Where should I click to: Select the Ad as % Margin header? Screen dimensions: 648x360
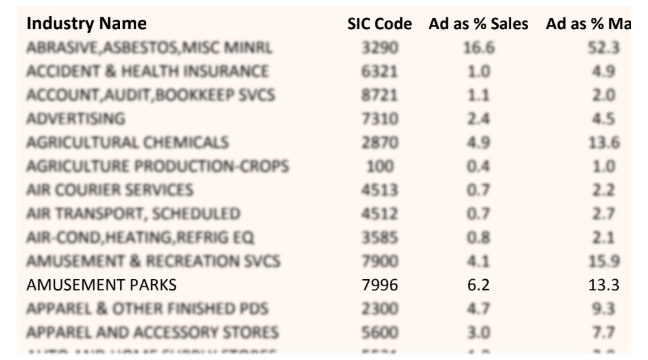pos(588,24)
